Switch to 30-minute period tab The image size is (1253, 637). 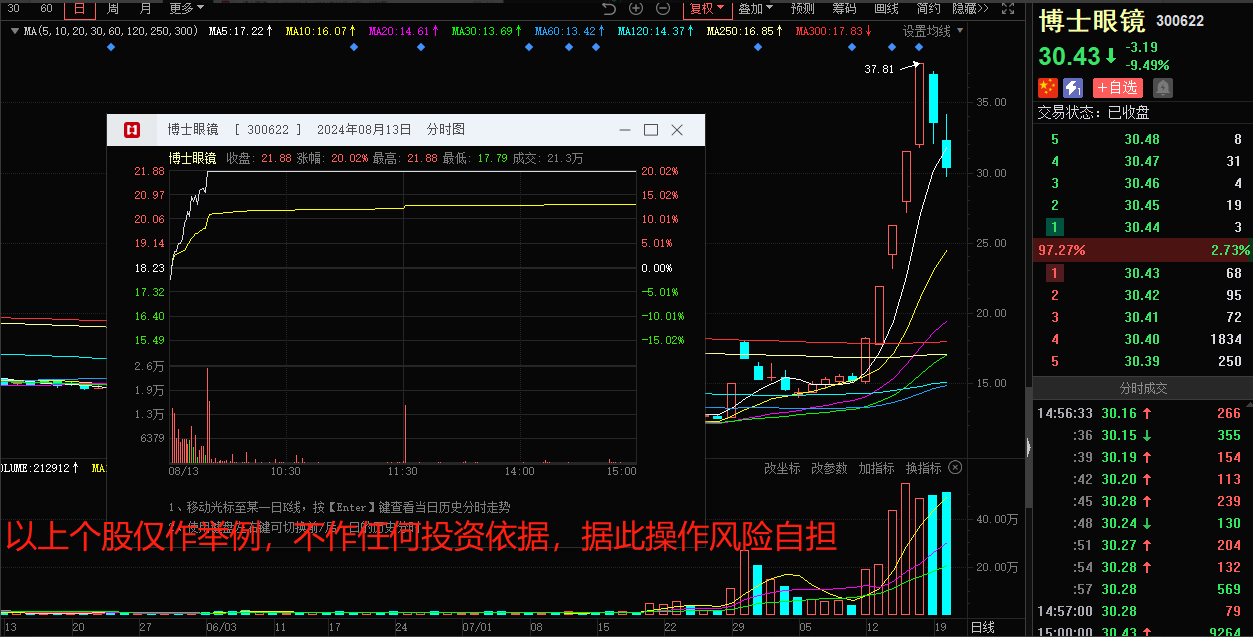coord(14,8)
